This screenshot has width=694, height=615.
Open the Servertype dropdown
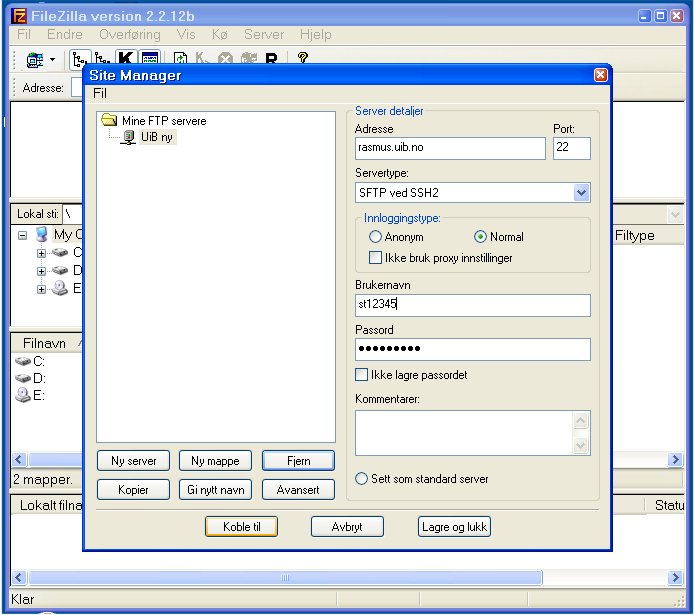point(581,193)
